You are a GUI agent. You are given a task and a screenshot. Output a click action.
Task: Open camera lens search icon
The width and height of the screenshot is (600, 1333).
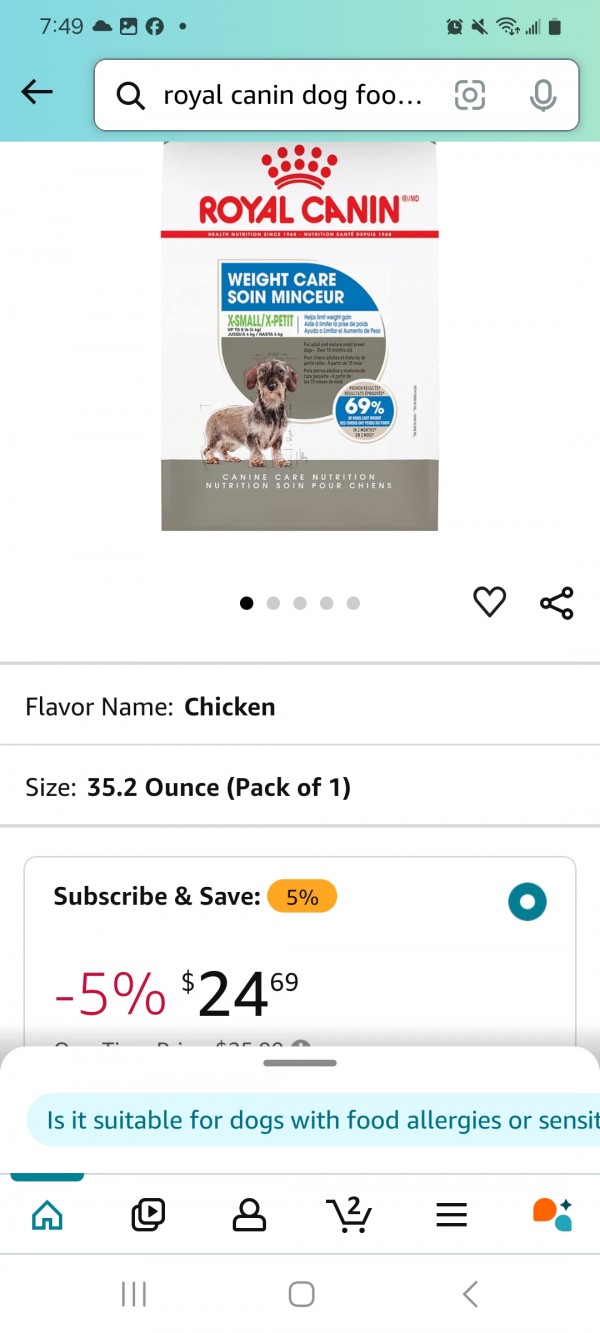point(470,95)
